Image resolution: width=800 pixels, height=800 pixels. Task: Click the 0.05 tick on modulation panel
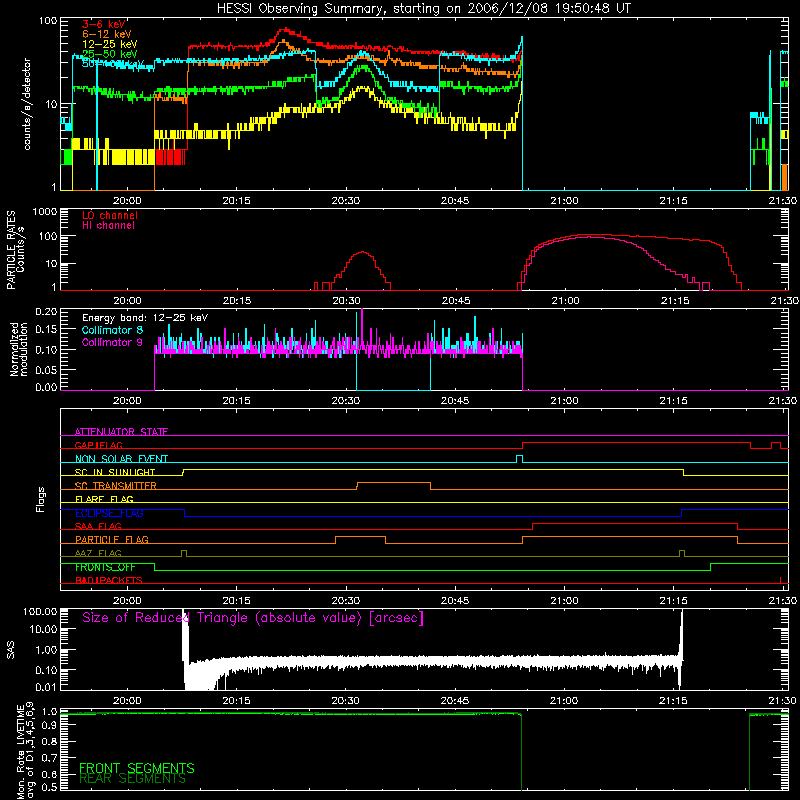coord(46,370)
